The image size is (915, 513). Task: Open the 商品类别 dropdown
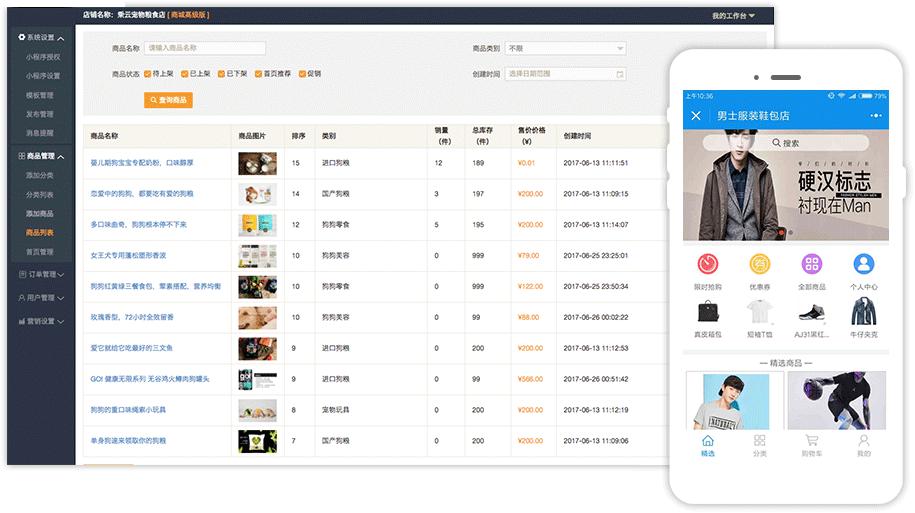565,48
